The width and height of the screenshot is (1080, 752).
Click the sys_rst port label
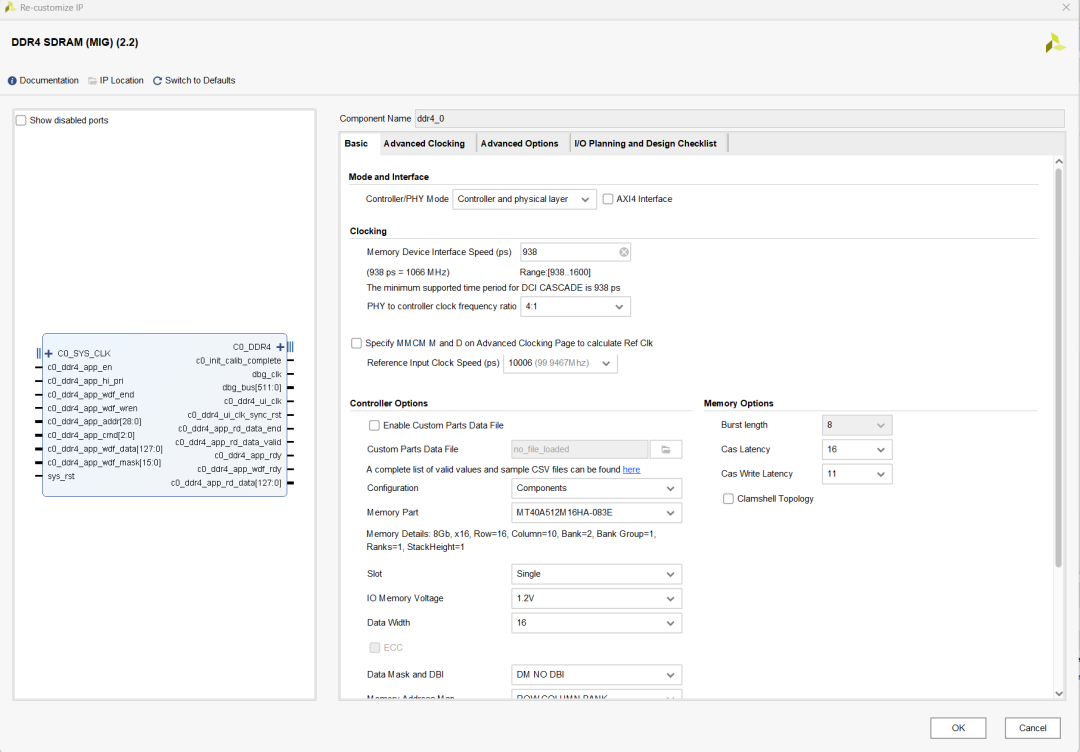point(61,477)
